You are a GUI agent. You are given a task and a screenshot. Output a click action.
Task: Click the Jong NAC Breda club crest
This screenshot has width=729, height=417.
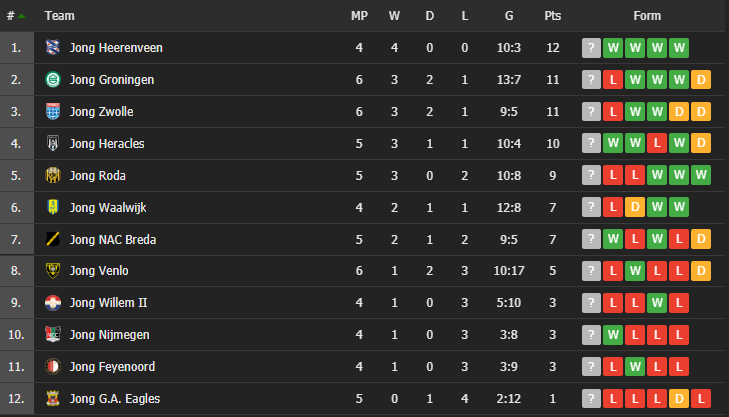(x=53, y=239)
